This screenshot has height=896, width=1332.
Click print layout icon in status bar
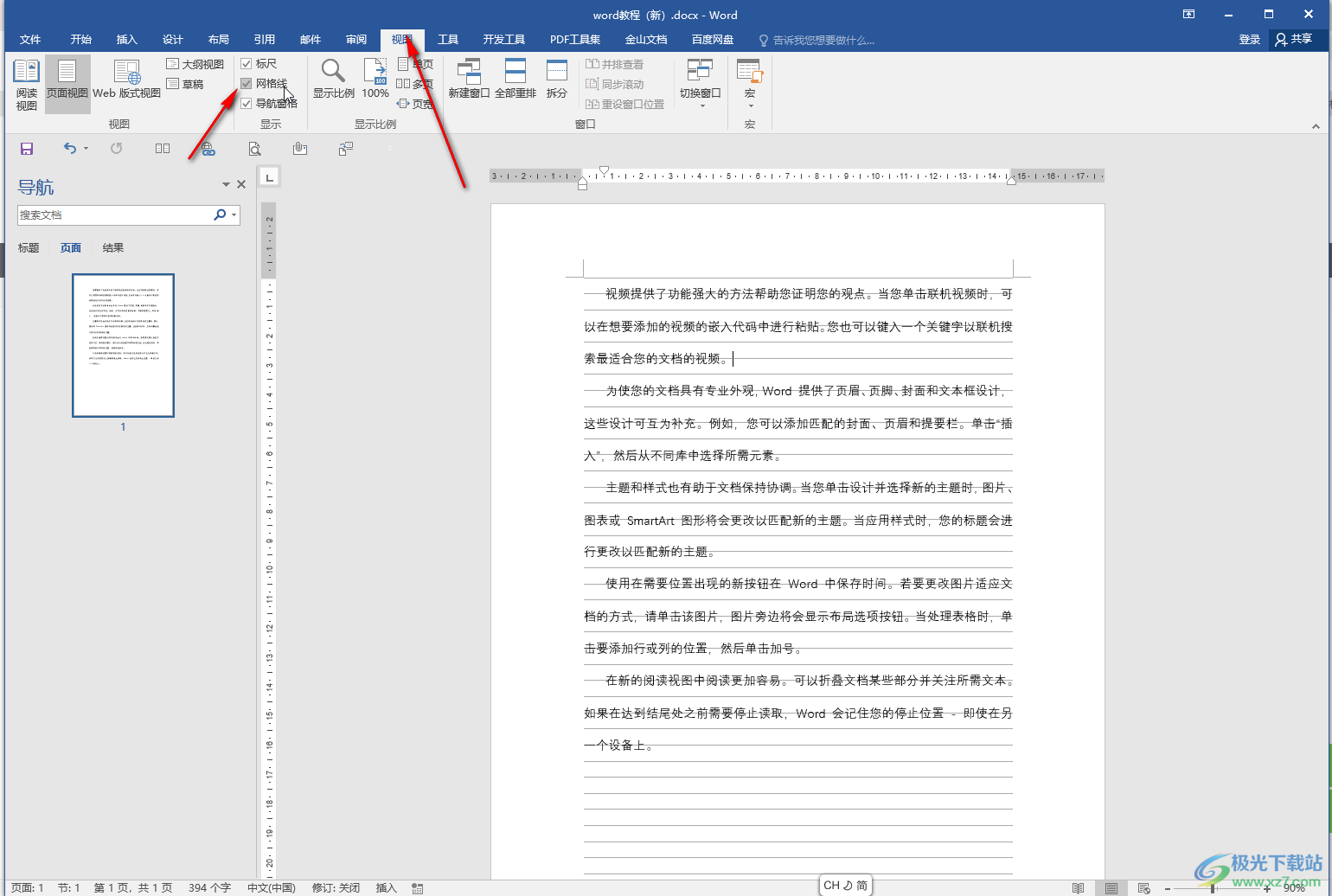tap(1111, 888)
